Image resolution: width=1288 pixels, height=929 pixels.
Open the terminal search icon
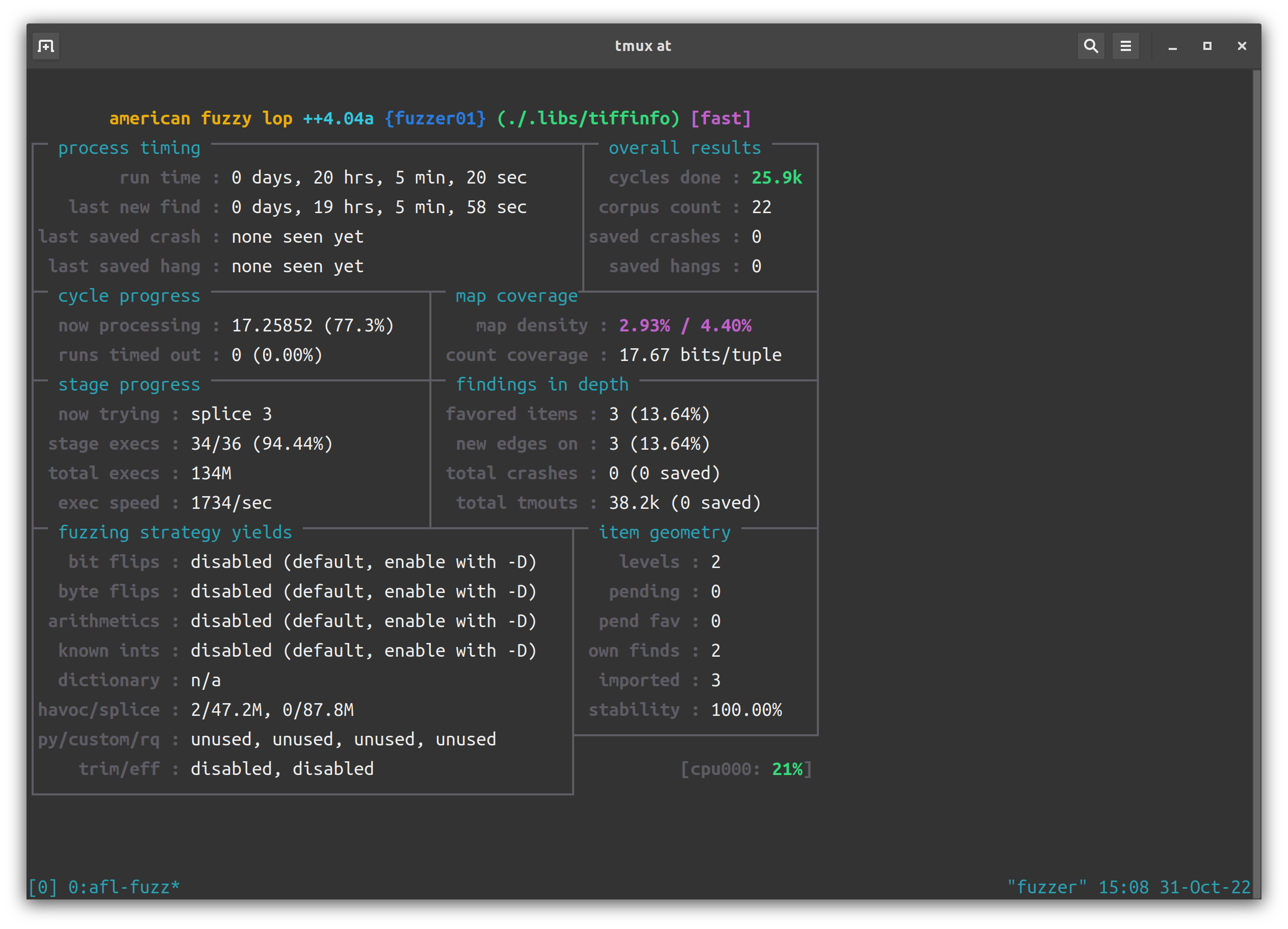1090,46
